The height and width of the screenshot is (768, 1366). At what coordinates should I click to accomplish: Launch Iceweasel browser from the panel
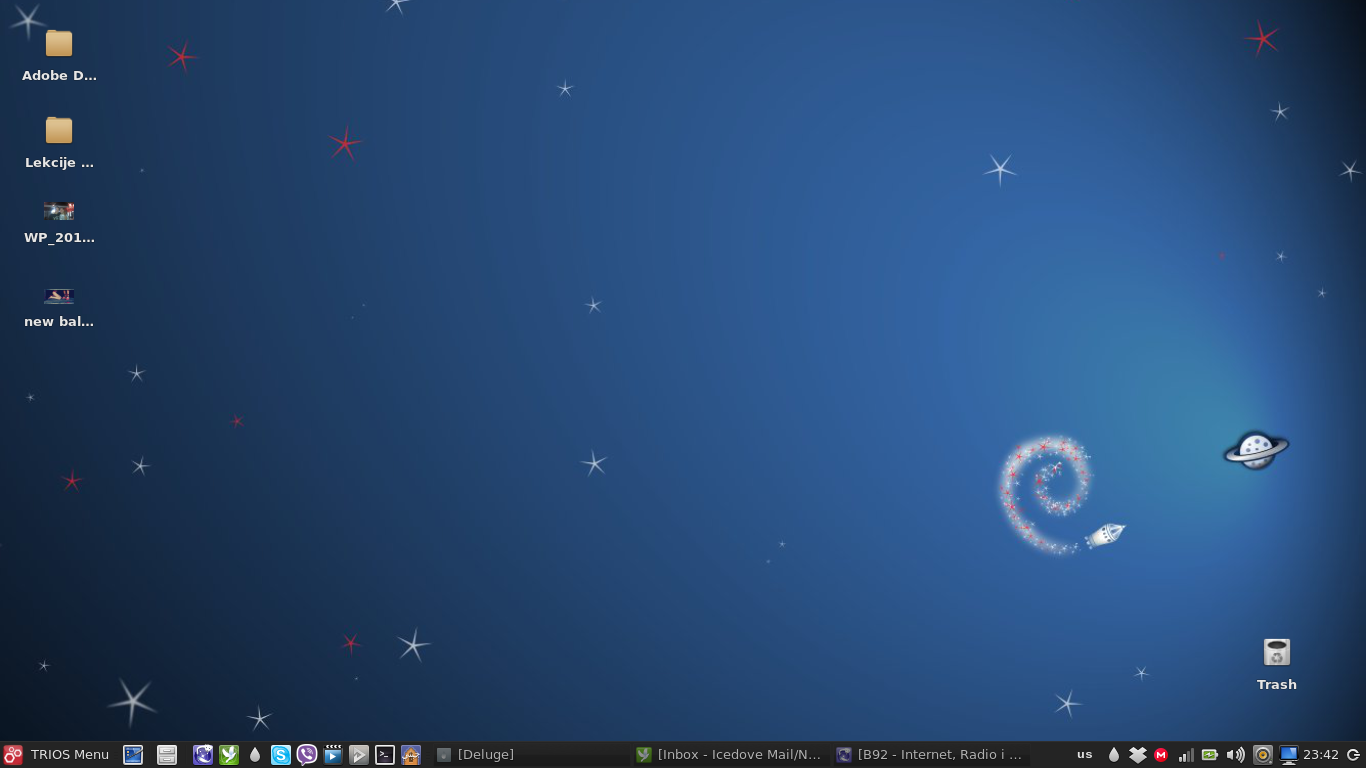[203, 755]
